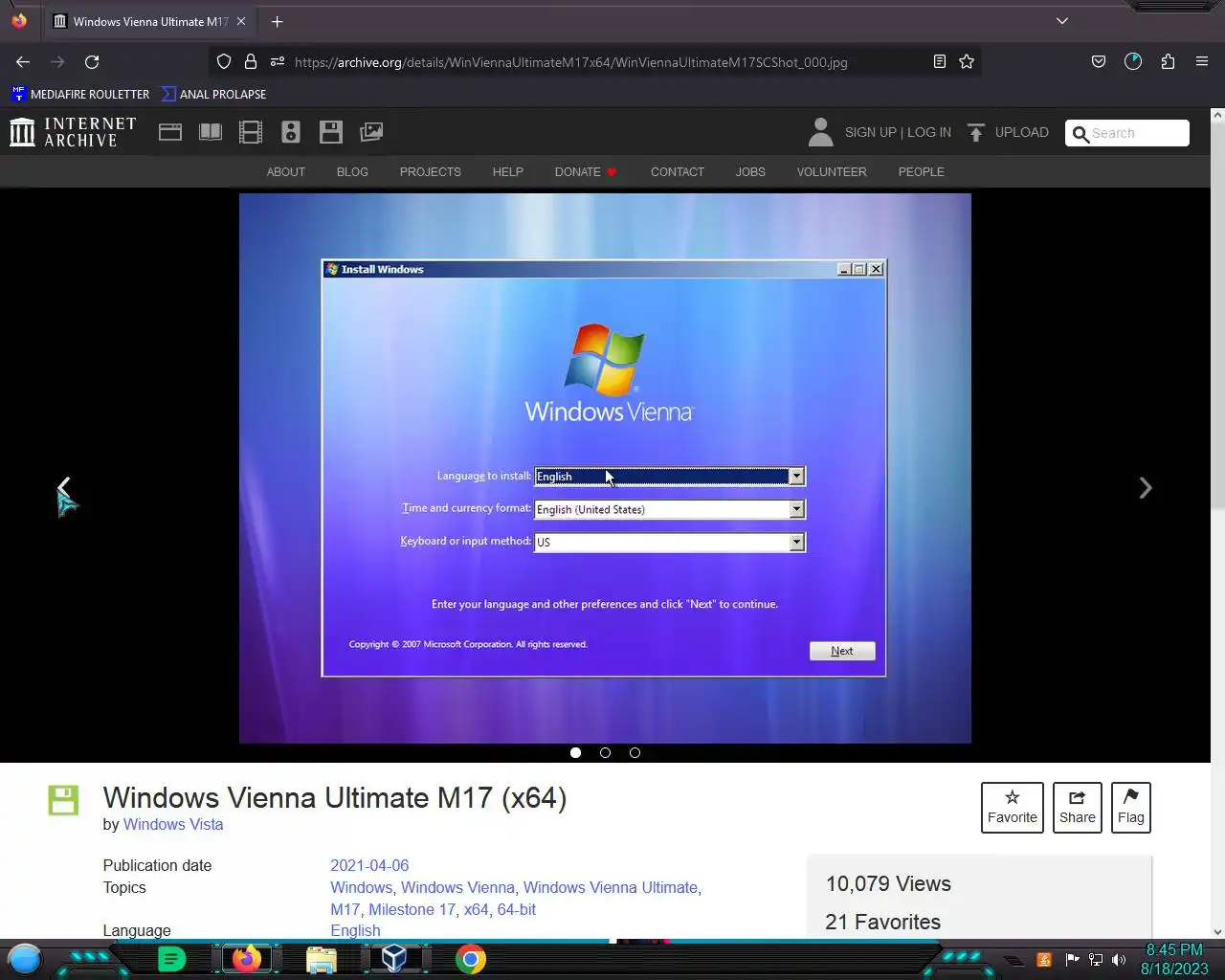
Task: Open the ABOUT menu item
Action: point(286,172)
